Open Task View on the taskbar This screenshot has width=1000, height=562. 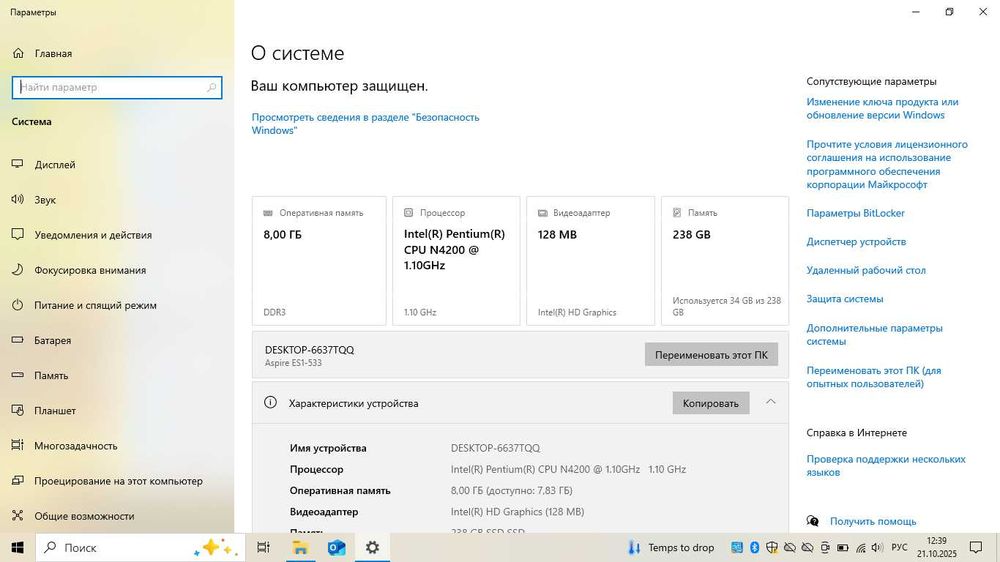tap(263, 547)
